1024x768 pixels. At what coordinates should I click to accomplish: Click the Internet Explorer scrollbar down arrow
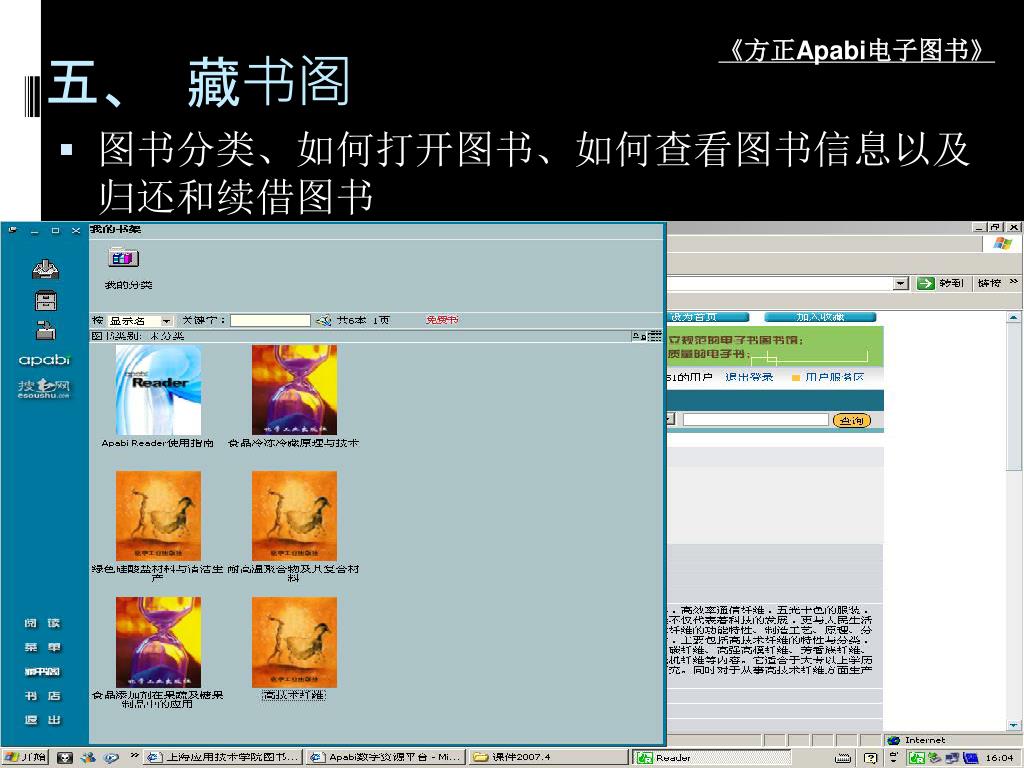tap(1014, 726)
